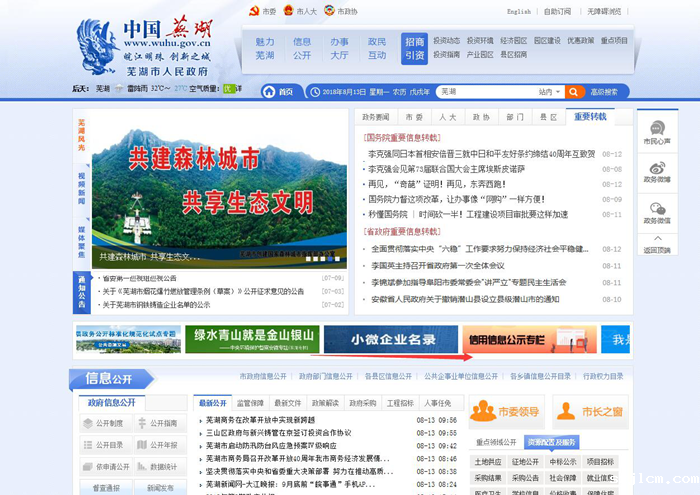Image resolution: width=700 pixels, height=495 pixels.
Task: Open 芜湖市启动防汛防台风应急预案 article
Action: (271, 446)
